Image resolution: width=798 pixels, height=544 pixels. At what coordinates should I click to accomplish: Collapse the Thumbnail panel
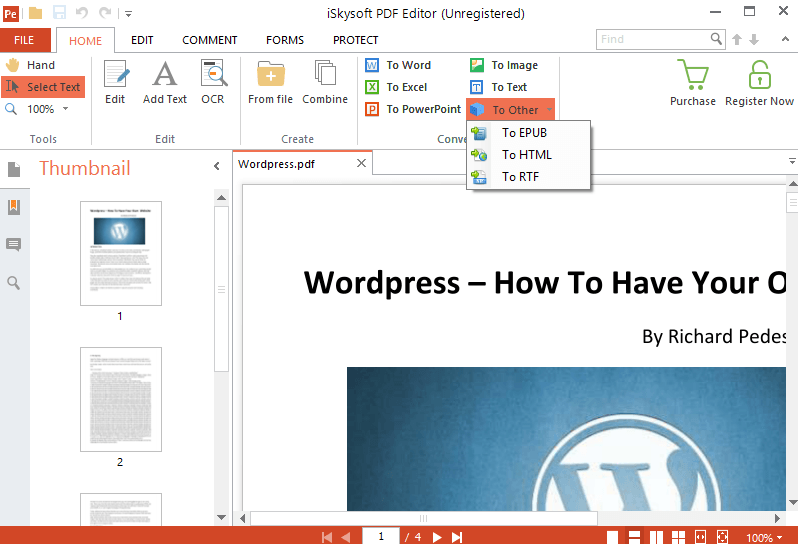[x=217, y=166]
